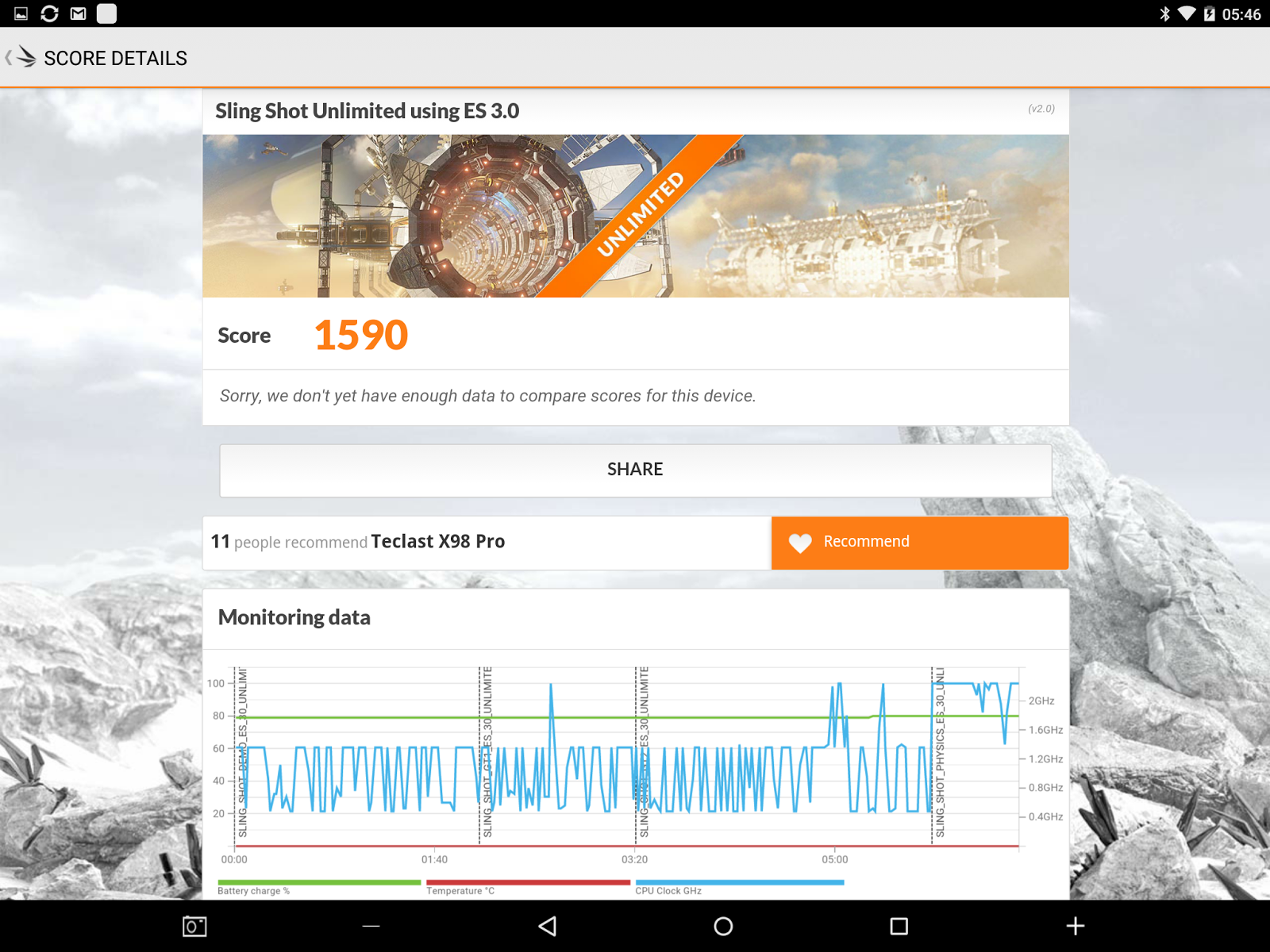Tap the SCORE DETAILS title

116,58
